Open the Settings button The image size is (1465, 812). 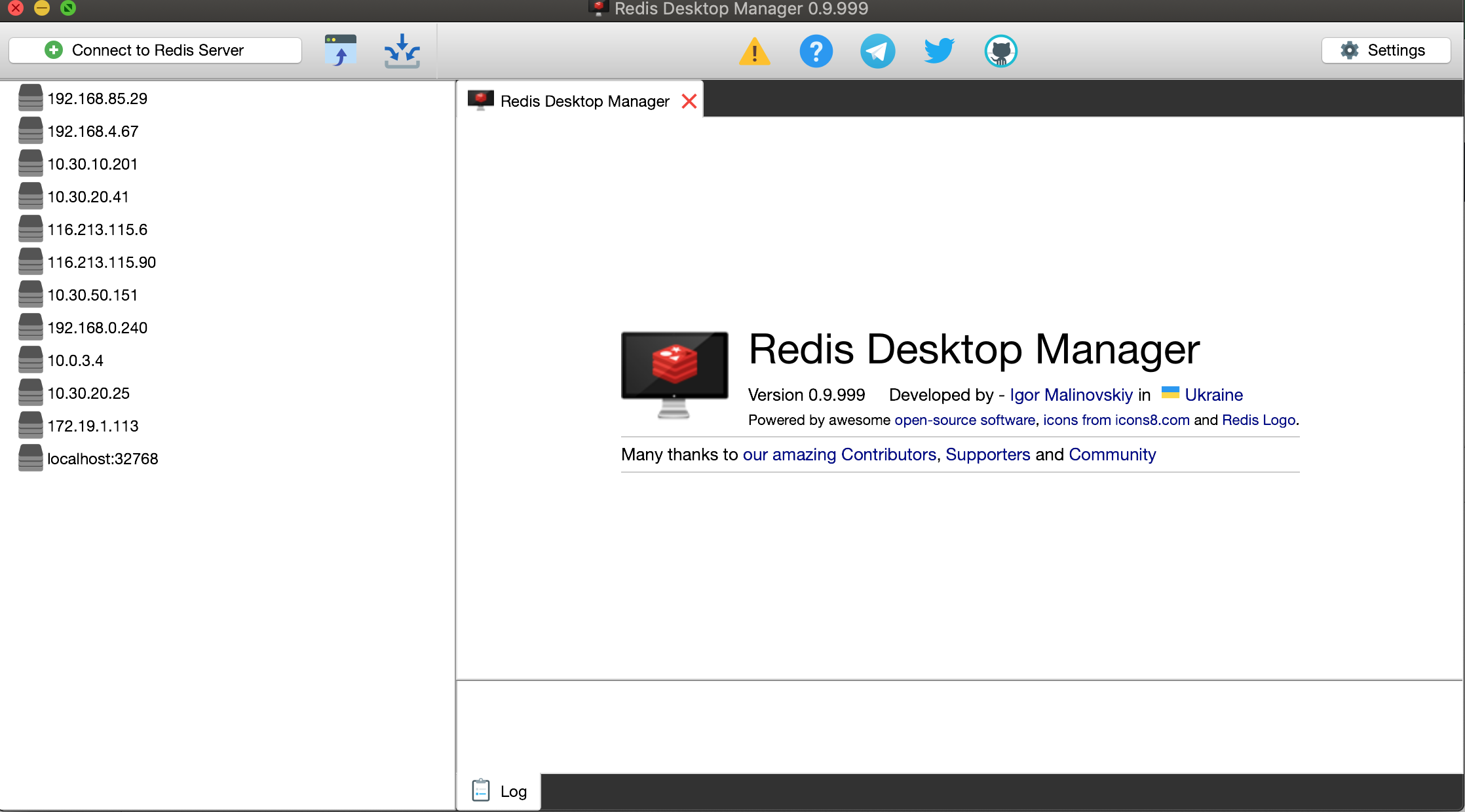tap(1386, 50)
